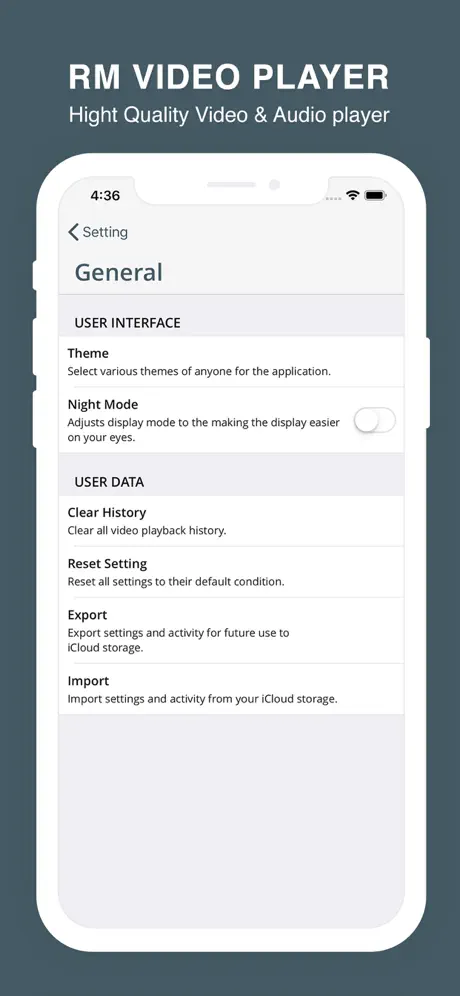Click the General page heading
The height and width of the screenshot is (996, 460).
click(x=119, y=272)
